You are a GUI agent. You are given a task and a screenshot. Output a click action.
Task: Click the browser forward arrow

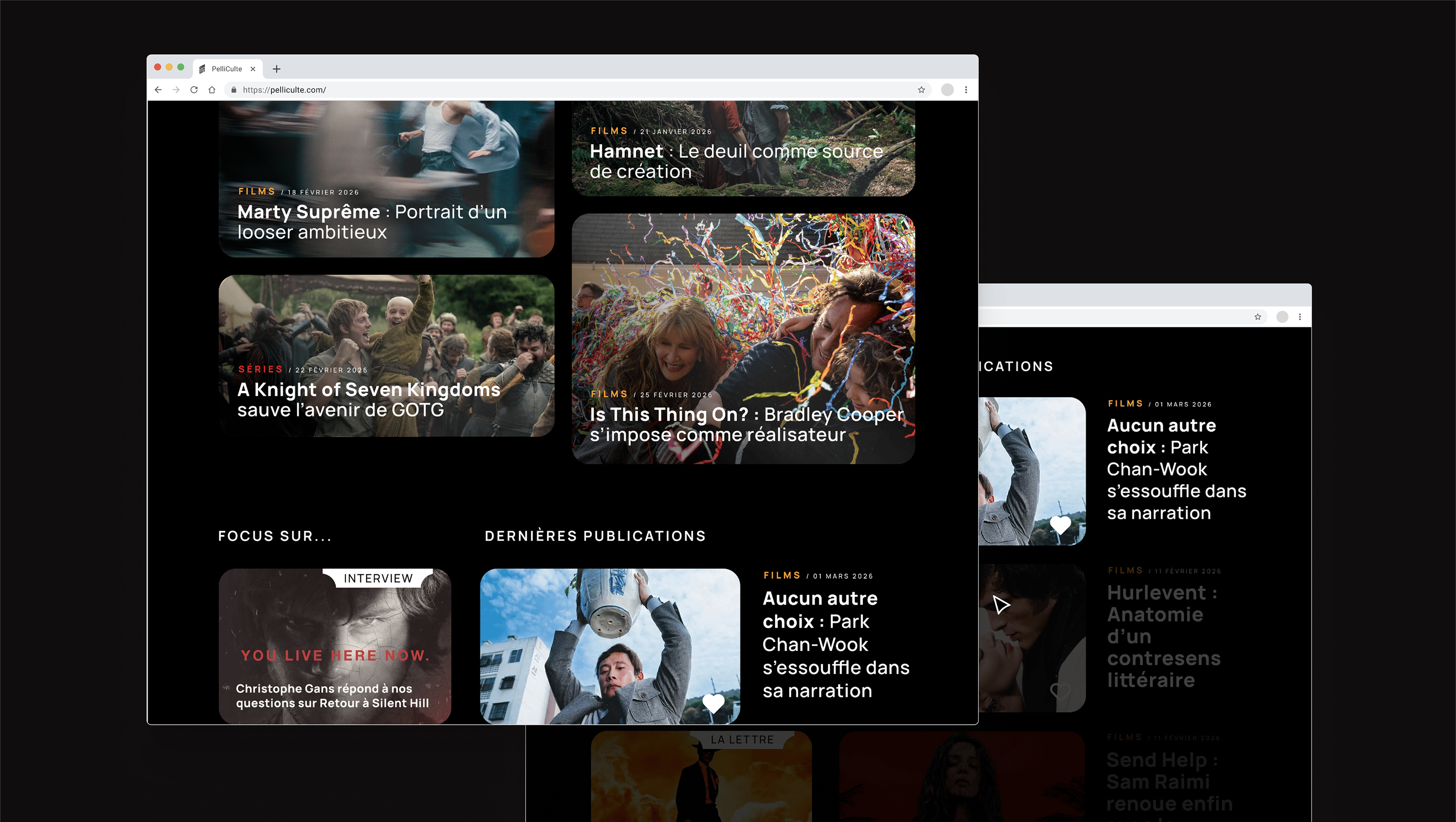click(x=176, y=90)
